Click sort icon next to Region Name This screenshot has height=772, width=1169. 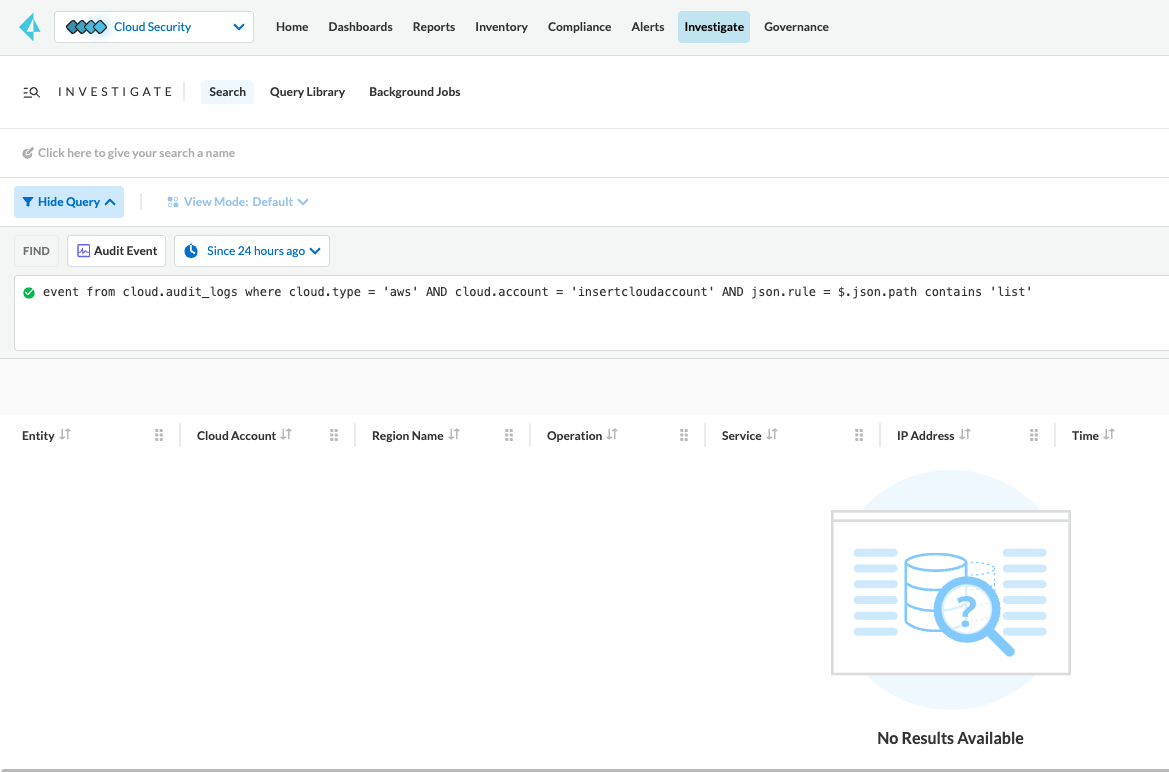[454, 435]
